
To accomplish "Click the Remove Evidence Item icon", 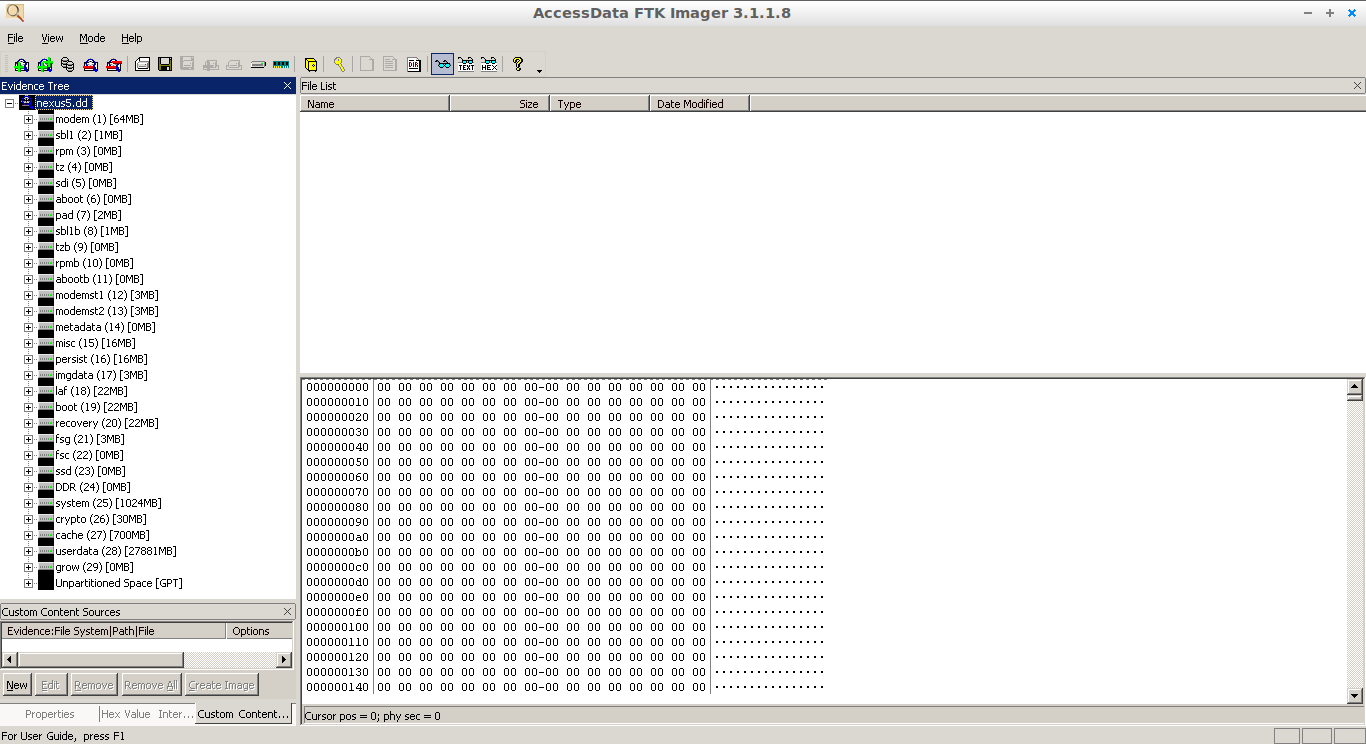I will pyautogui.click(x=90, y=64).
